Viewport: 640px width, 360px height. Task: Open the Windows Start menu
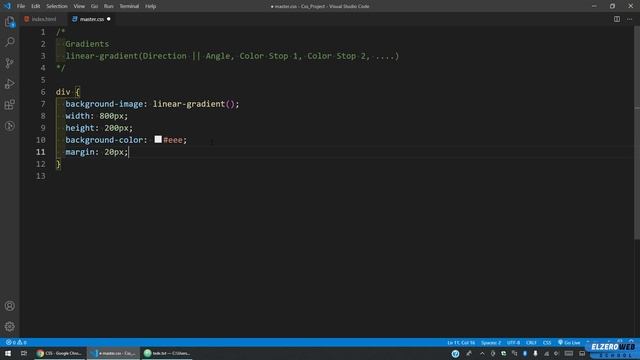point(8,353)
